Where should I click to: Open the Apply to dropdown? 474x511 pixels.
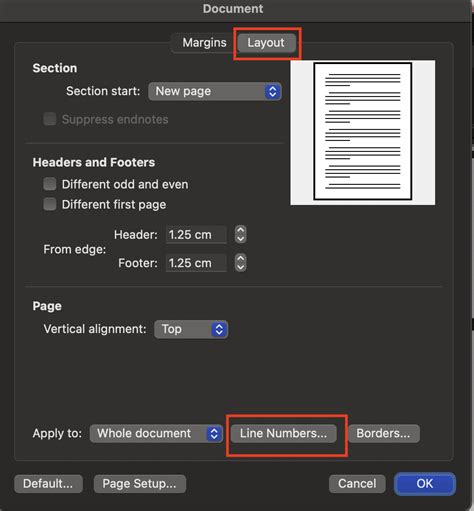(156, 433)
